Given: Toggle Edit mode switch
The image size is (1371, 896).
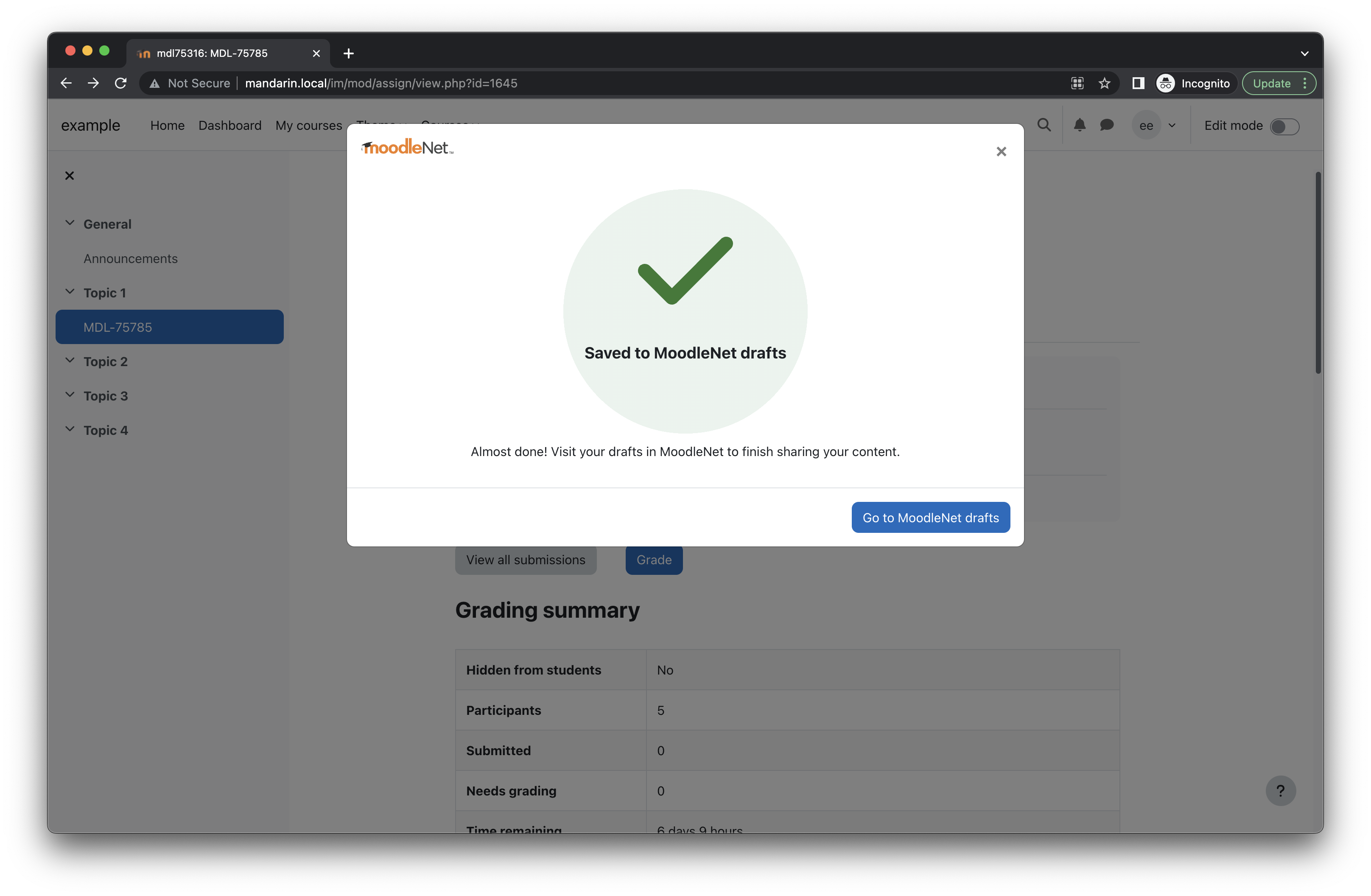Looking at the screenshot, I should (x=1284, y=126).
